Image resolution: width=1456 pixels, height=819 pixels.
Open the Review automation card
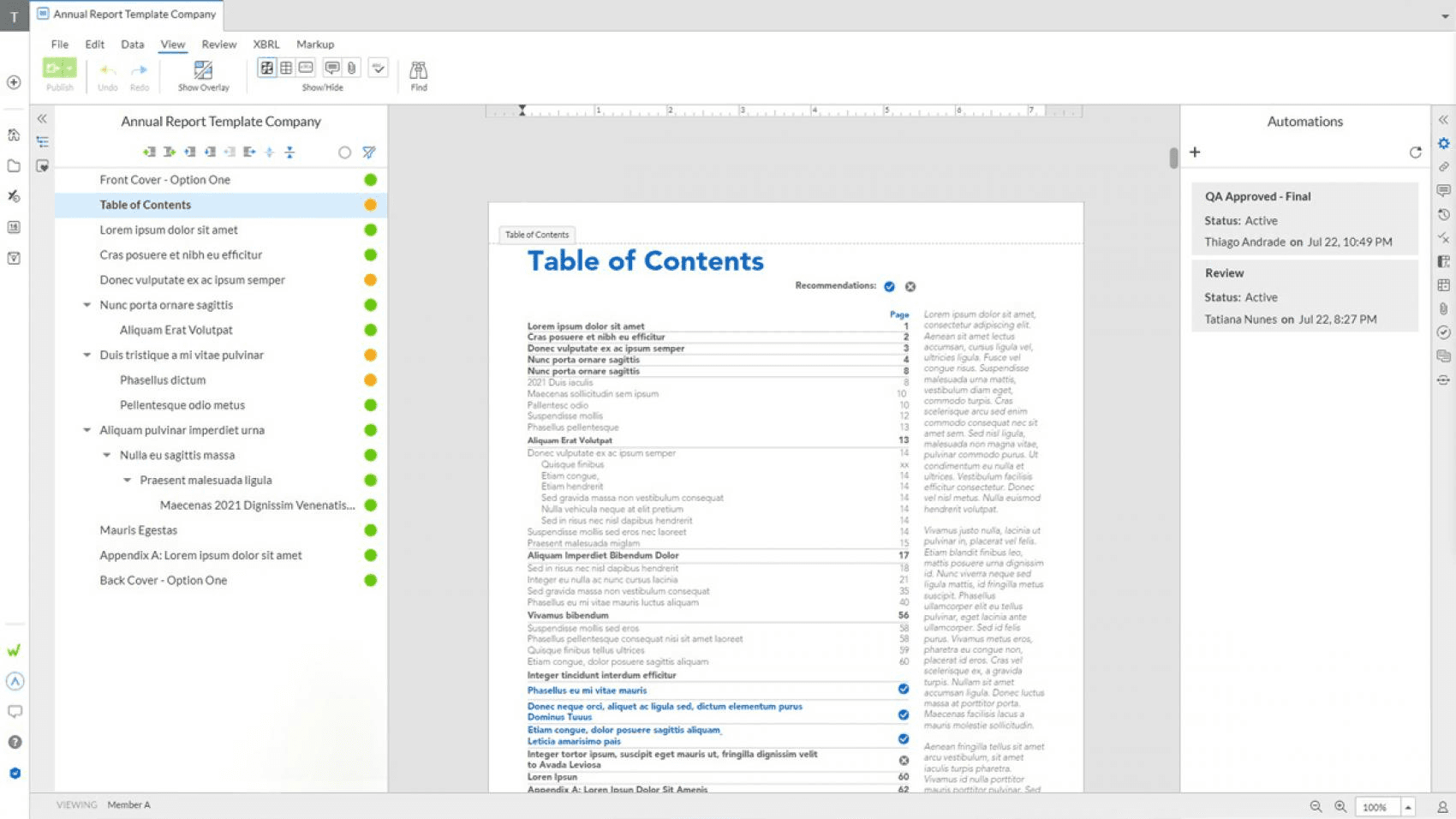point(1304,296)
